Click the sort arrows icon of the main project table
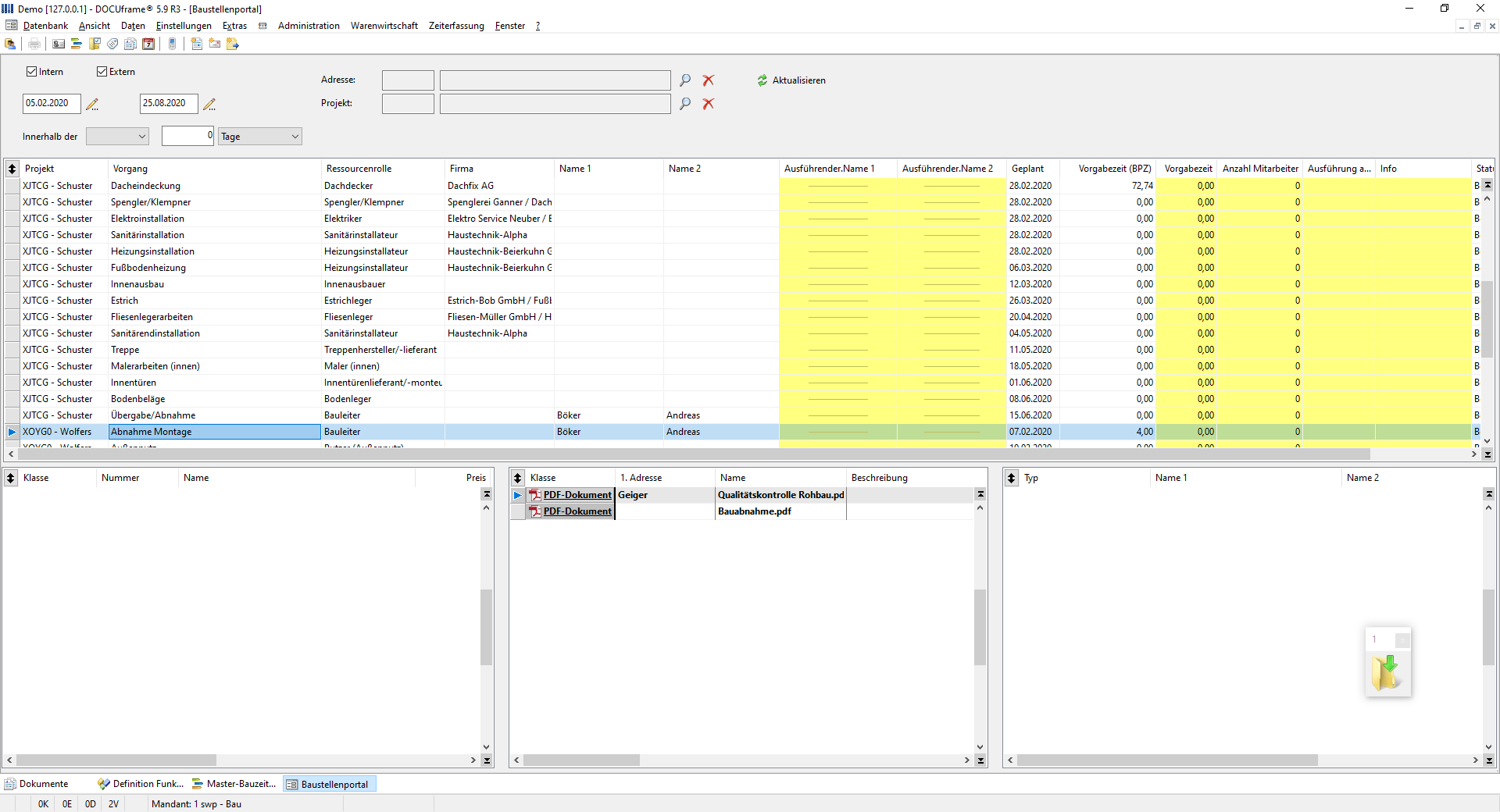 click(12, 169)
